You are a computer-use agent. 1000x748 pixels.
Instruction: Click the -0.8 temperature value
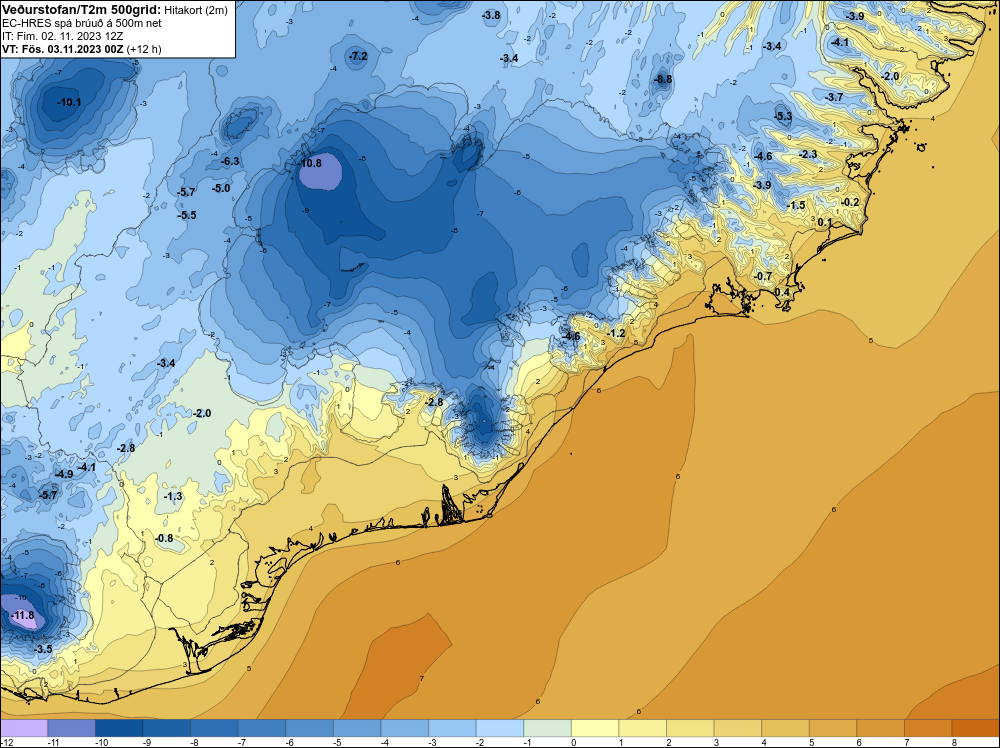pos(164,538)
